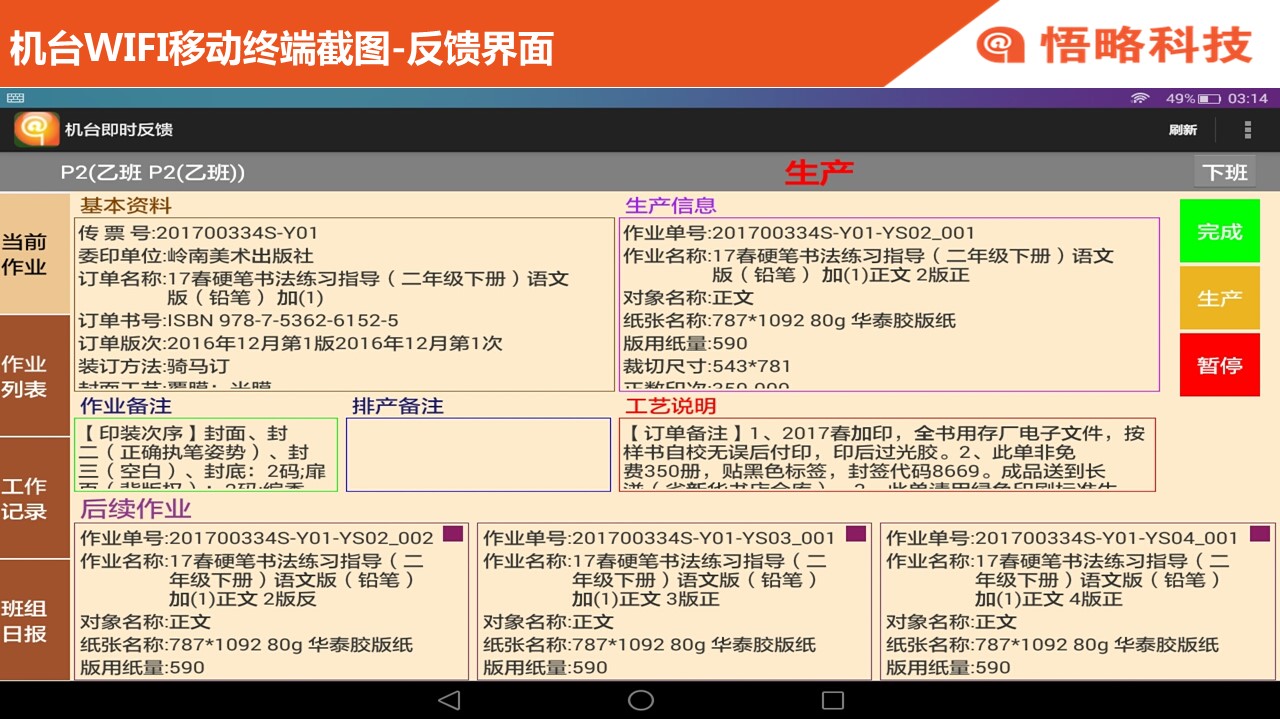Switch to the 当前作业 side tab
Screen dimensions: 1280x720
coord(24,254)
